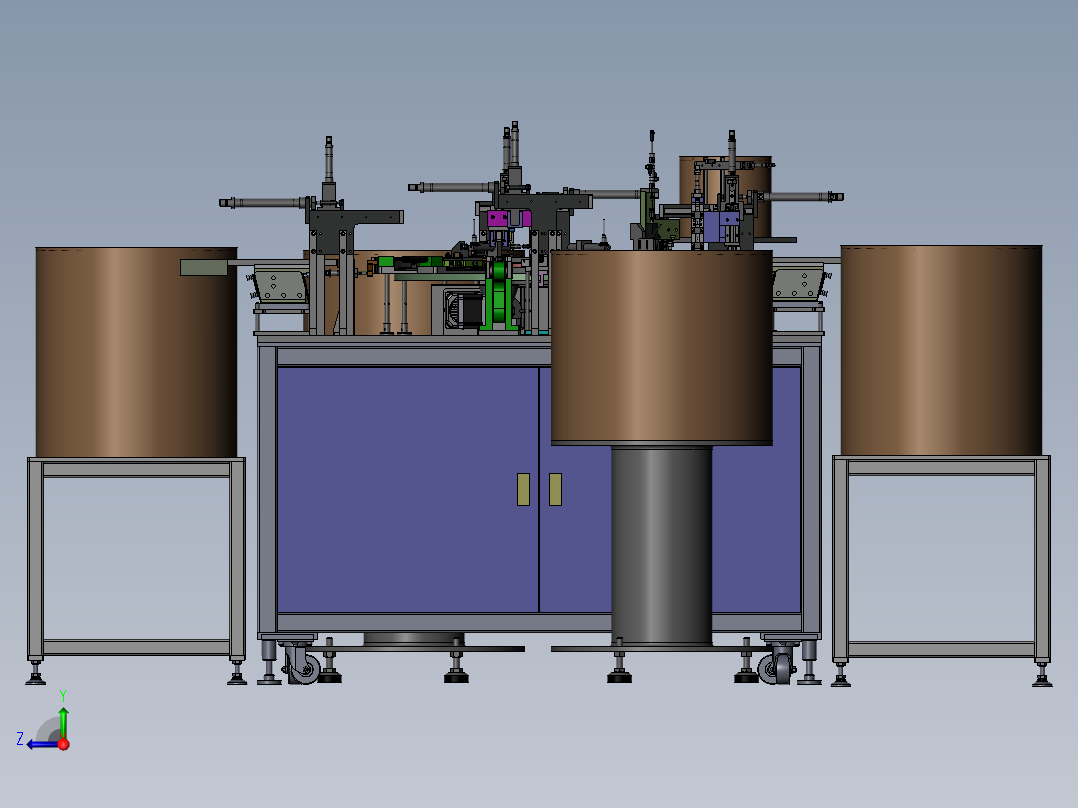
Task: Select the left stand's bottom crossbar
Action: [x=136, y=647]
